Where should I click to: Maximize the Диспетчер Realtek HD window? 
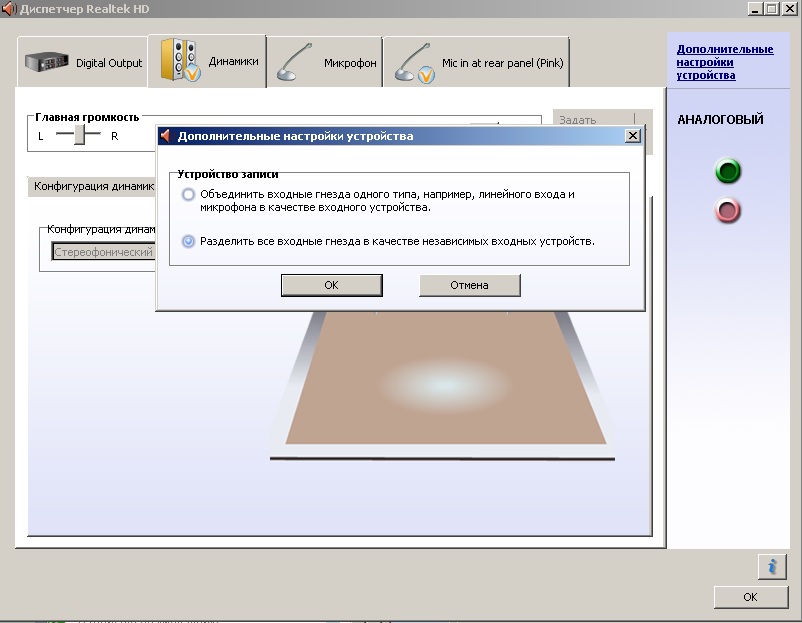click(772, 9)
